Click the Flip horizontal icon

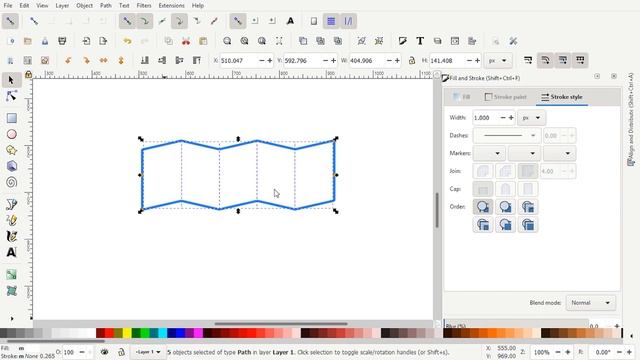pyautogui.click(x=104, y=60)
